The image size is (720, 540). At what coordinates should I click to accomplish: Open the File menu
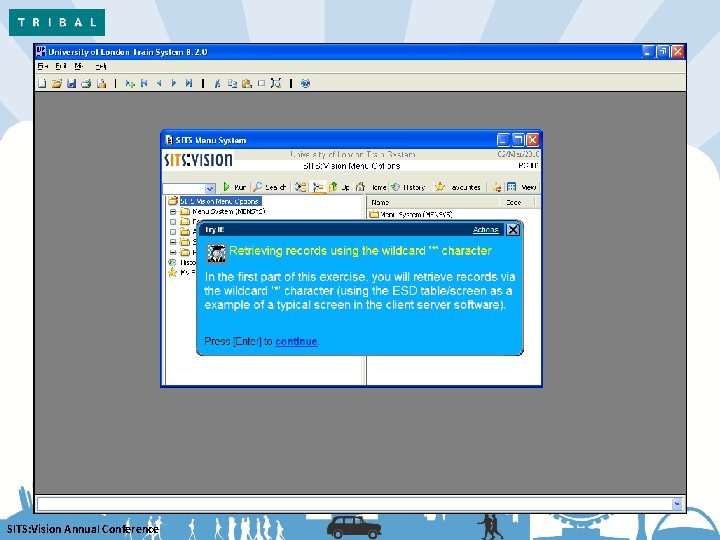43,67
